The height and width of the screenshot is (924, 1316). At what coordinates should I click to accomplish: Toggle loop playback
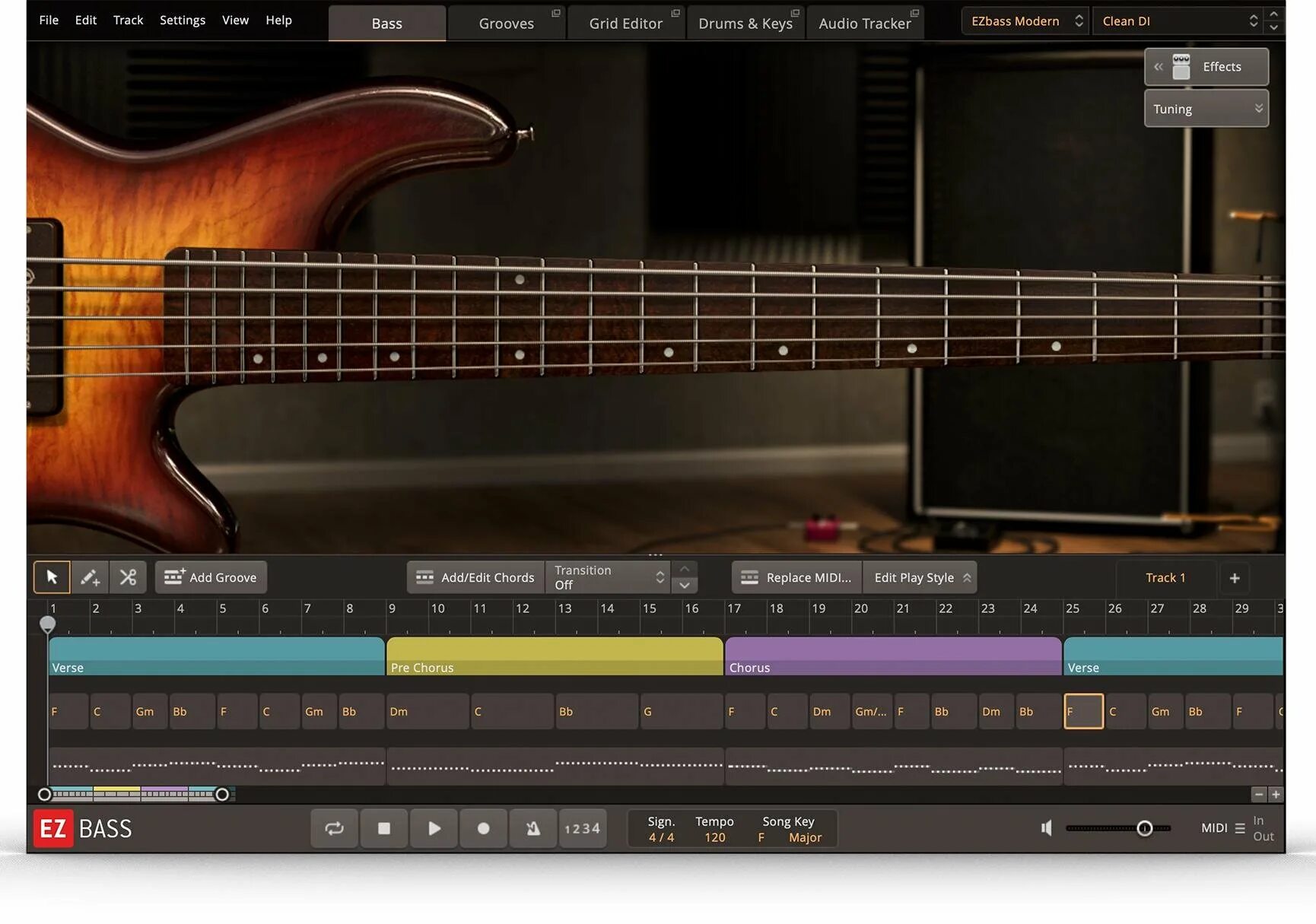pyautogui.click(x=335, y=828)
